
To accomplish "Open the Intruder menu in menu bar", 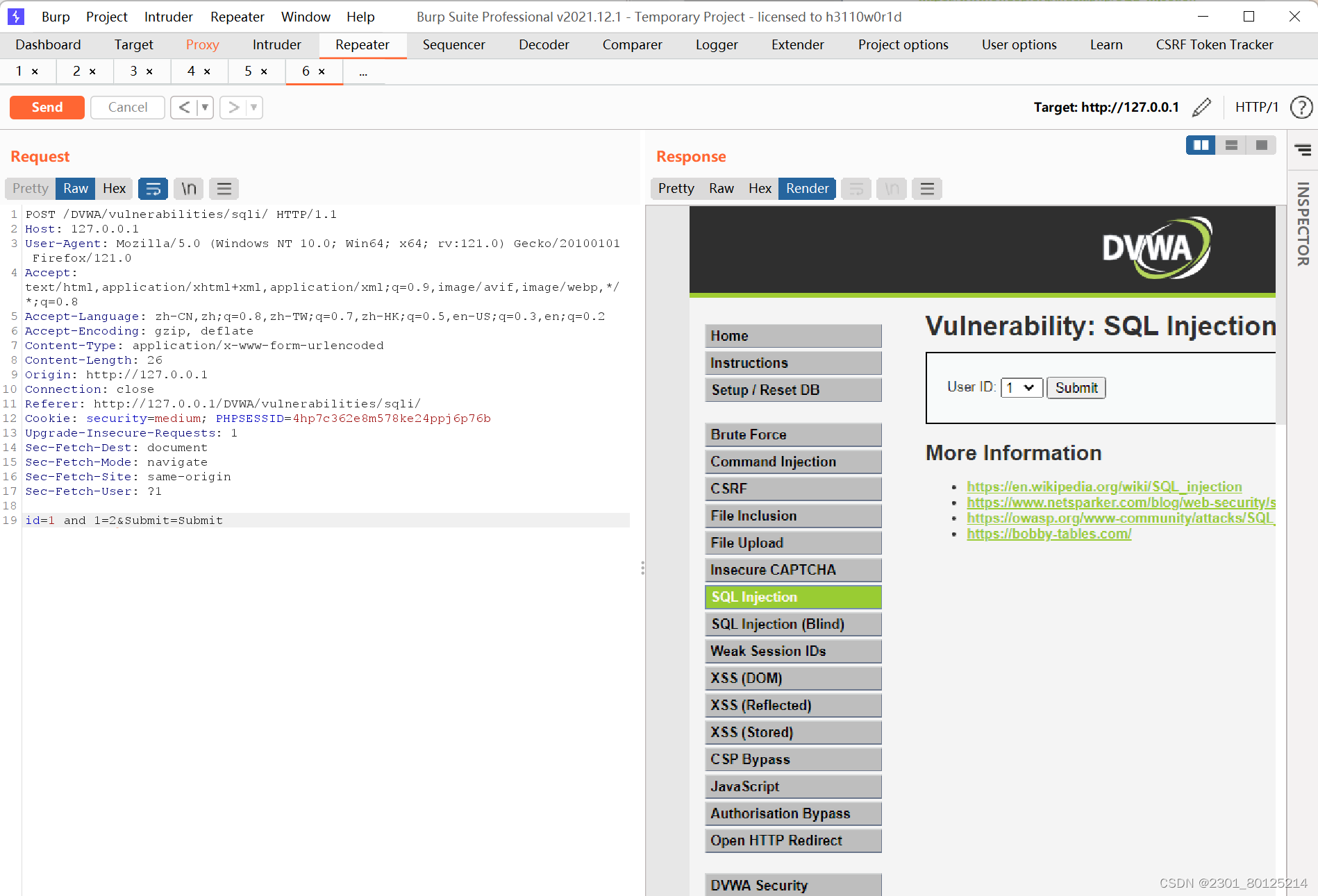I will [169, 17].
